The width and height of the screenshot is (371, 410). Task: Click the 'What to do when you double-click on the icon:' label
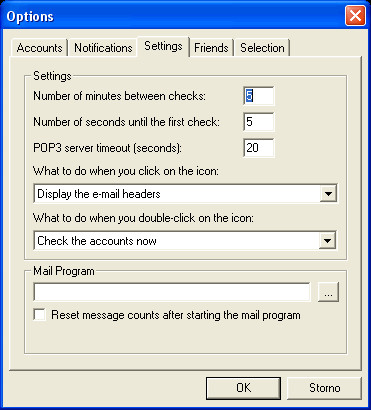(143, 218)
